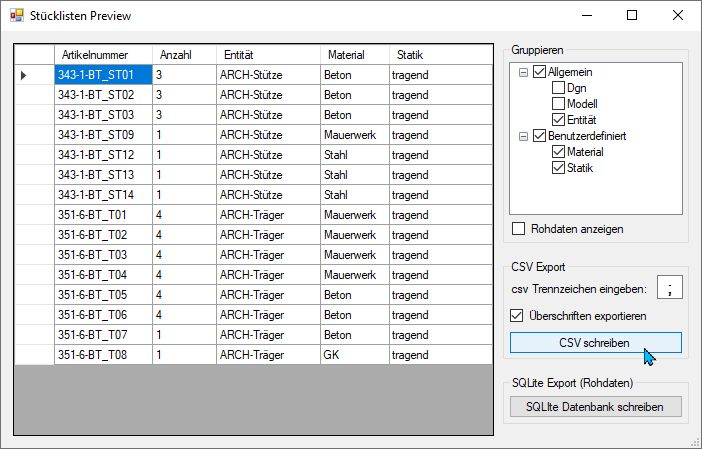Click the CSV schreiben button
The image size is (702, 449).
tap(595, 343)
